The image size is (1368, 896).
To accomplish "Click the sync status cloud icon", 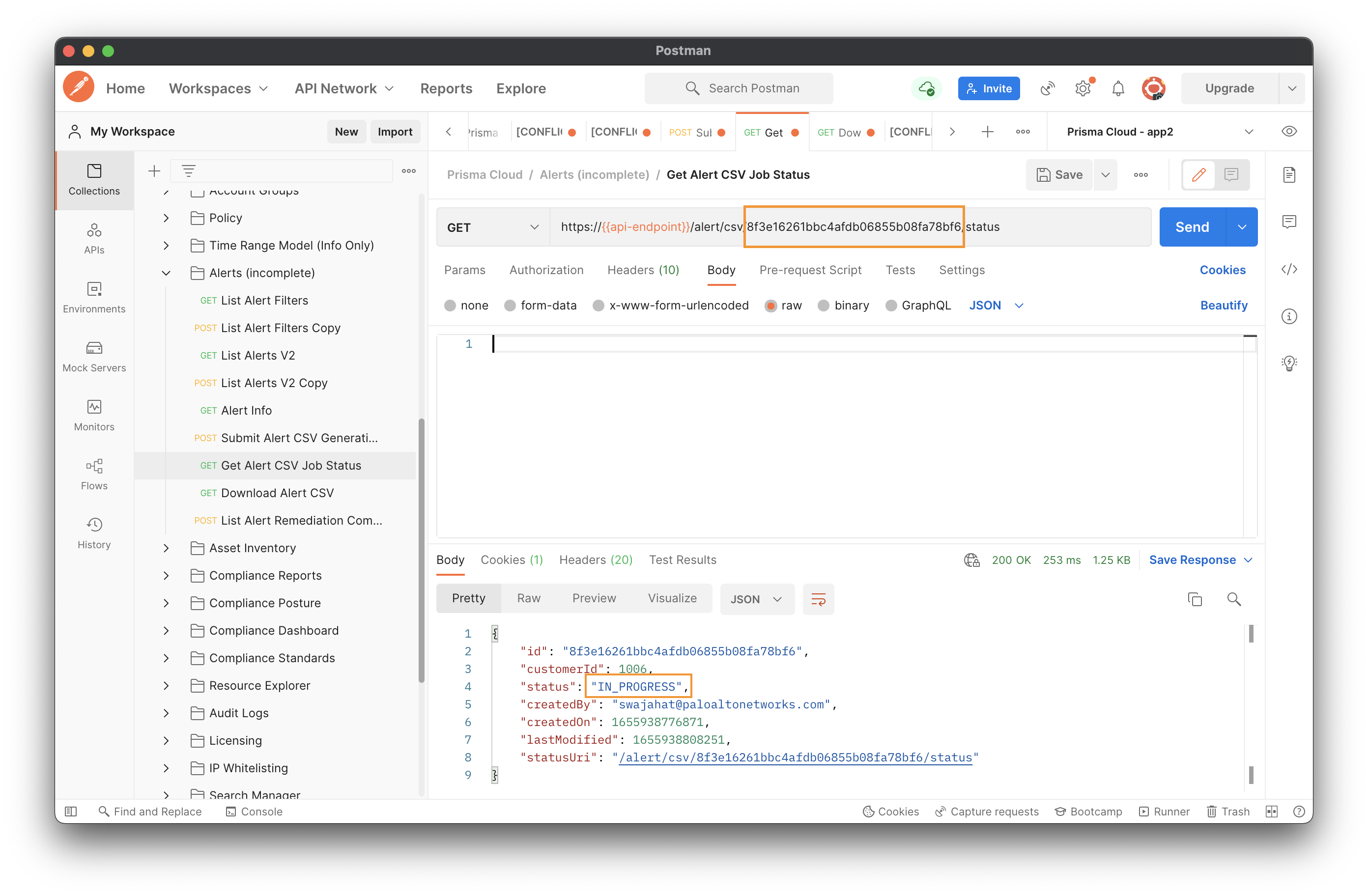I will [926, 88].
